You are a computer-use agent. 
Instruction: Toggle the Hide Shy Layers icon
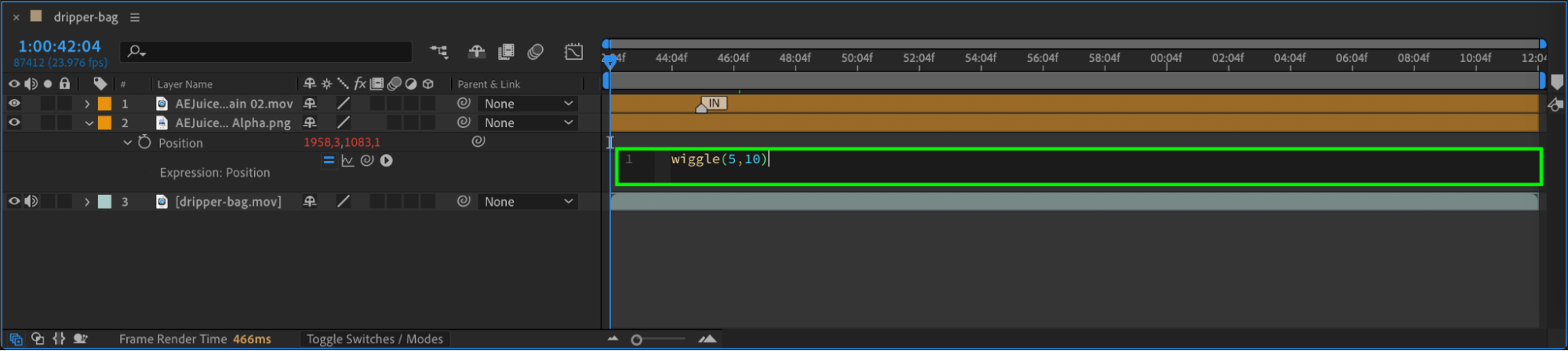click(x=476, y=52)
